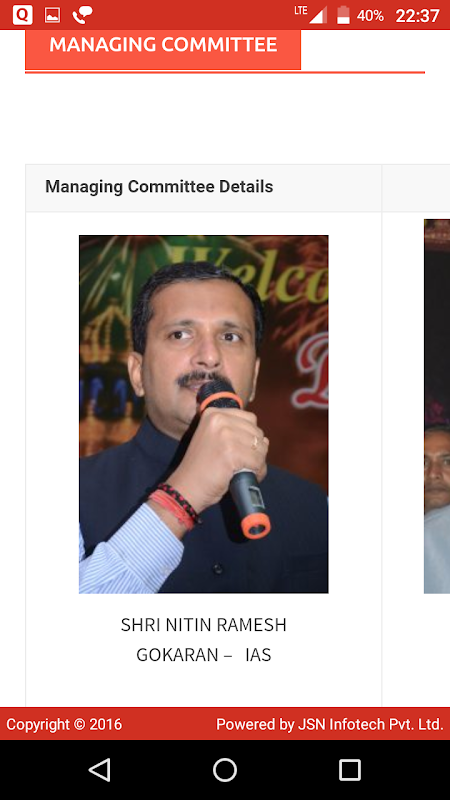The width and height of the screenshot is (450, 800).
Task: Open the image notification icon in status bar
Action: click(53, 15)
